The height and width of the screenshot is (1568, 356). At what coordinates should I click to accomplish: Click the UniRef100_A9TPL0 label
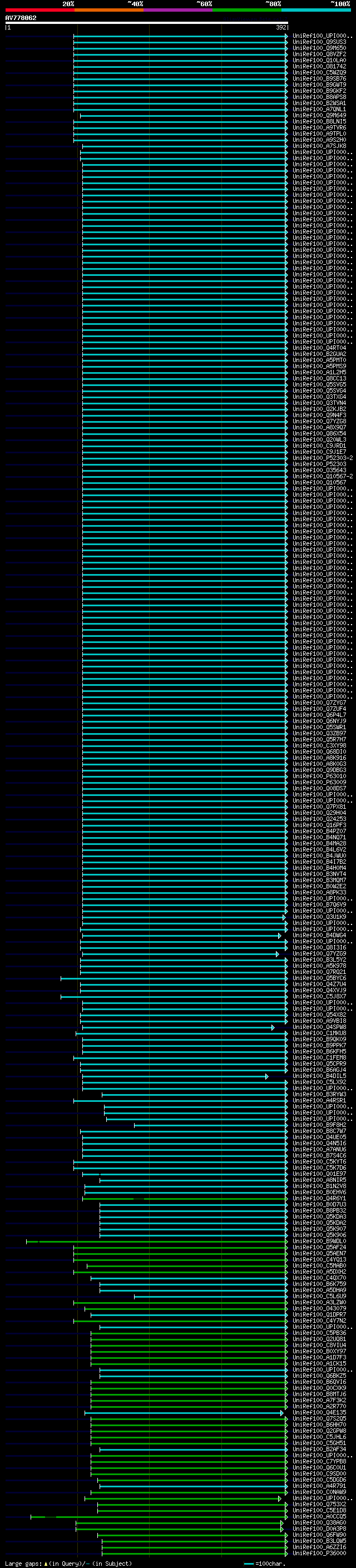pos(319,134)
